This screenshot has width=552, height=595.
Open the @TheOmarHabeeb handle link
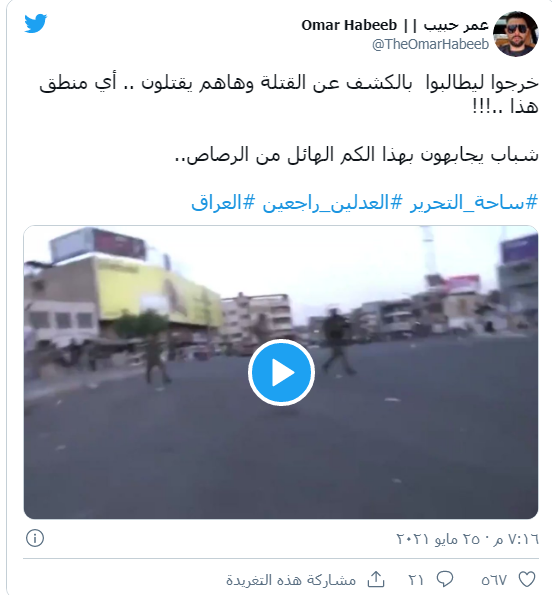(x=431, y=44)
